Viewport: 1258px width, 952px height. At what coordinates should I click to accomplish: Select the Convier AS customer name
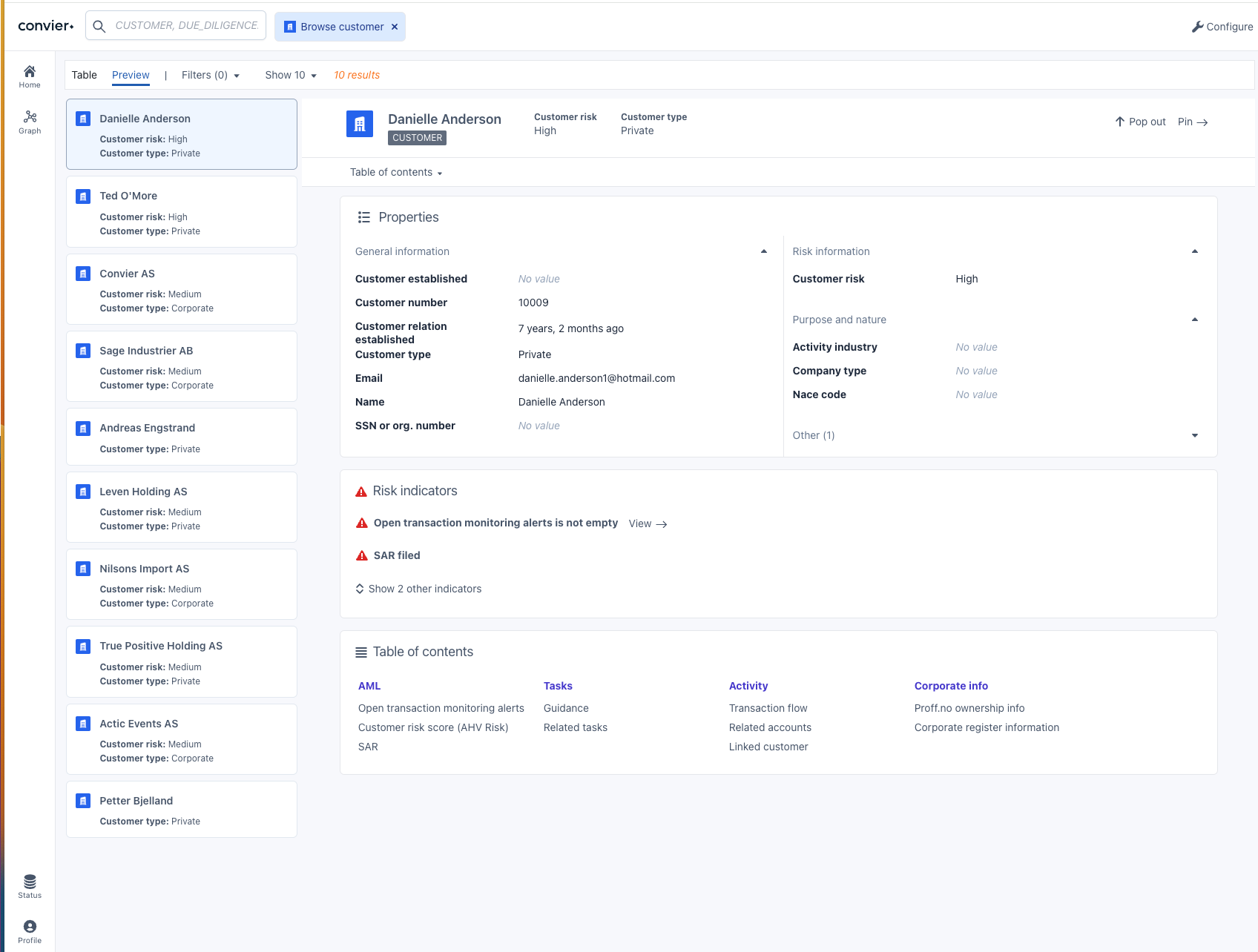pos(127,274)
